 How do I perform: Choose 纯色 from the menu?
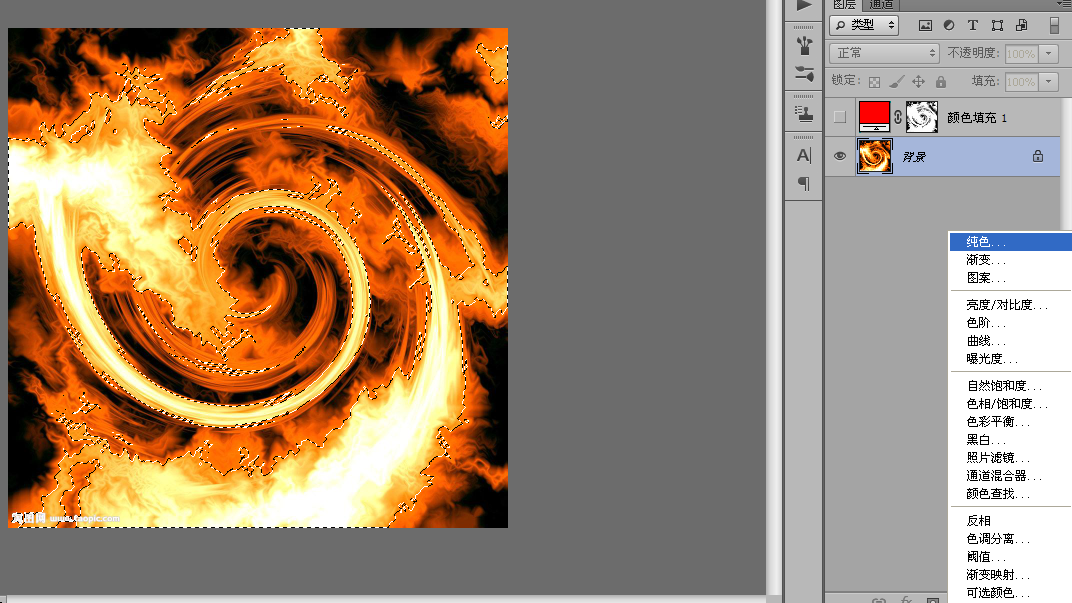coord(1010,242)
